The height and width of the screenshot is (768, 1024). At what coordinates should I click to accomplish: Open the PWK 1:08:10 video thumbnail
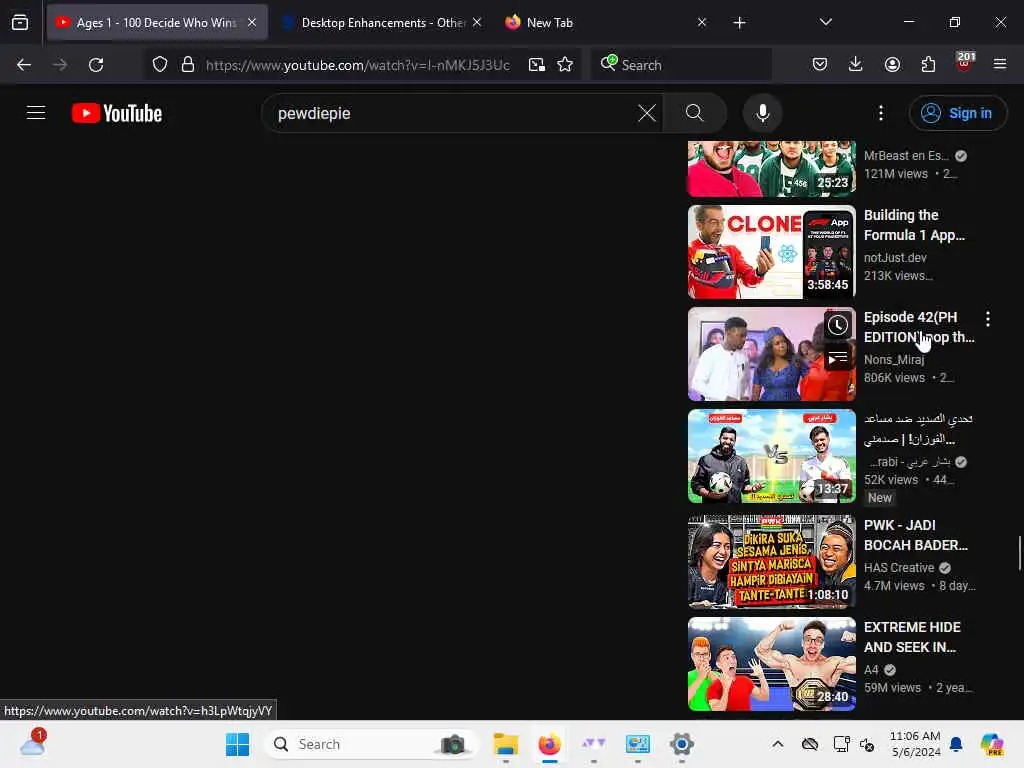click(x=771, y=562)
